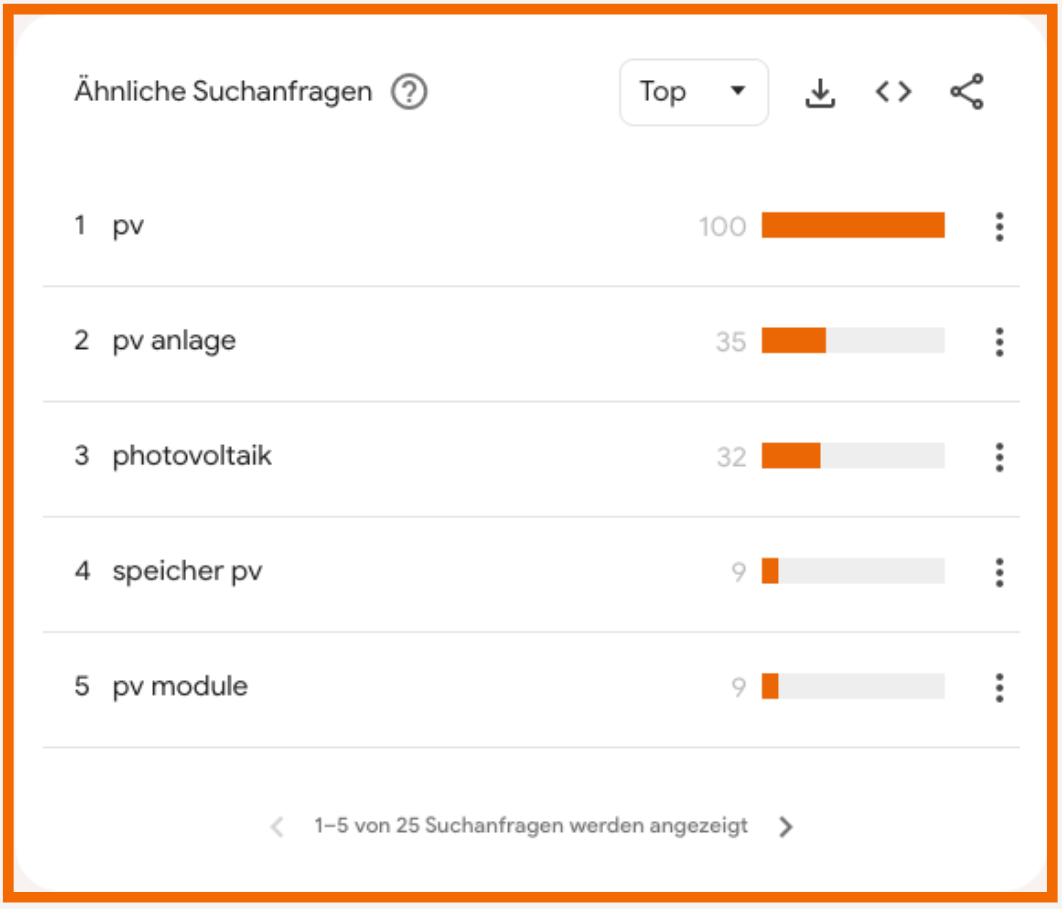Viewport: 1062px width, 909px height.
Task: Open the embed code icon
Action: [893, 93]
